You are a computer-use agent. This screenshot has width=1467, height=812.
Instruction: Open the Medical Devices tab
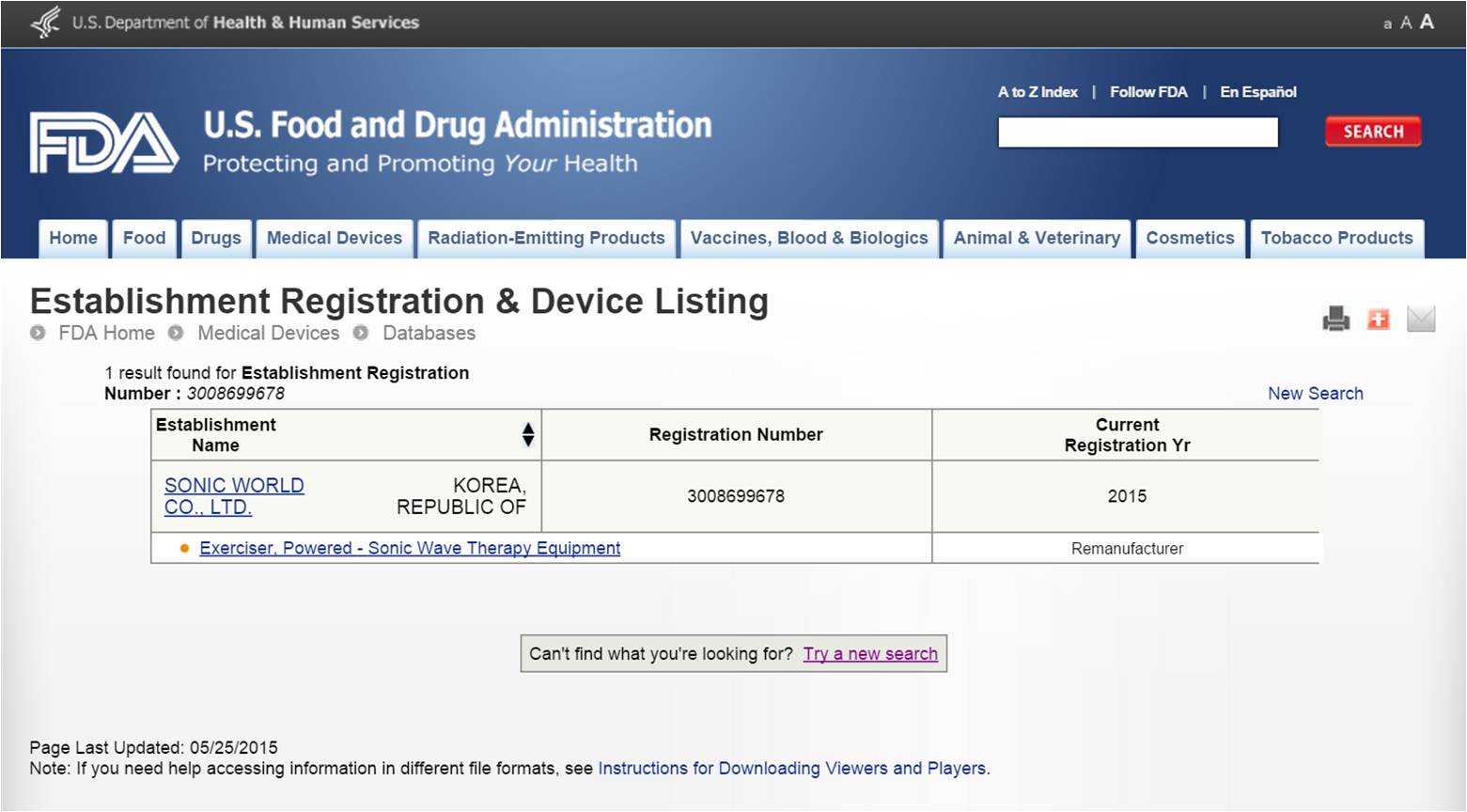click(x=335, y=239)
